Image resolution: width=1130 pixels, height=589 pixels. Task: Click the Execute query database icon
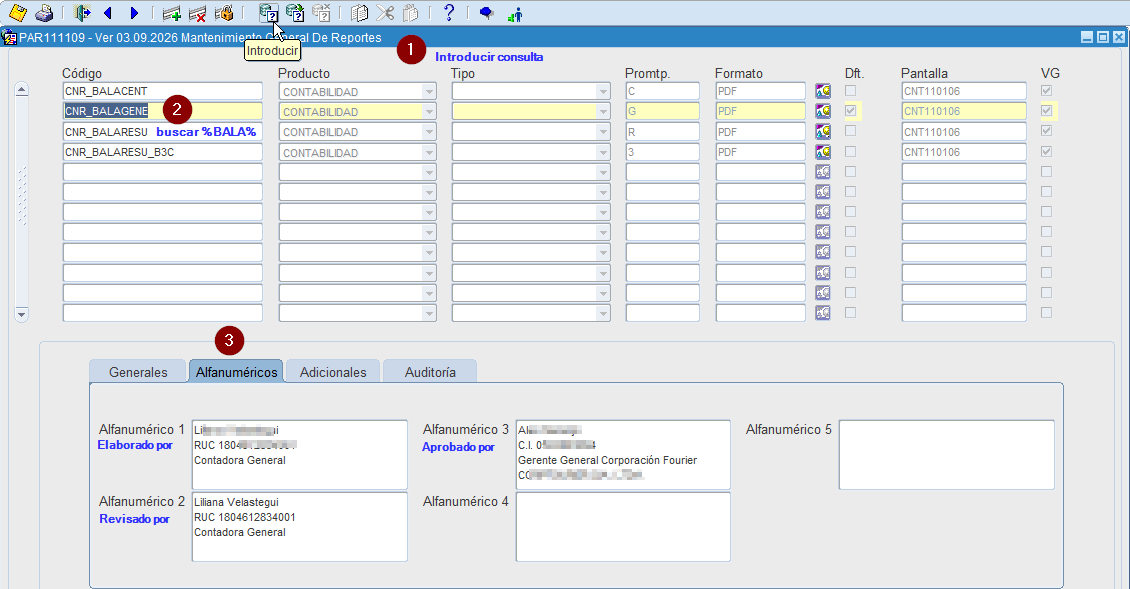(x=295, y=12)
